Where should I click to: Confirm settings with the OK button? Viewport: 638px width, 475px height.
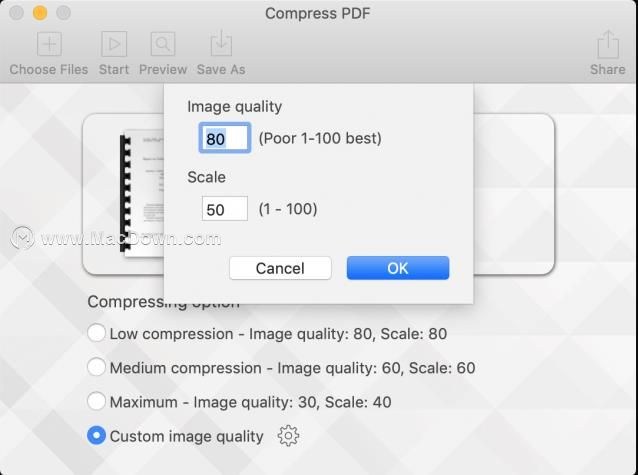[x=398, y=268]
